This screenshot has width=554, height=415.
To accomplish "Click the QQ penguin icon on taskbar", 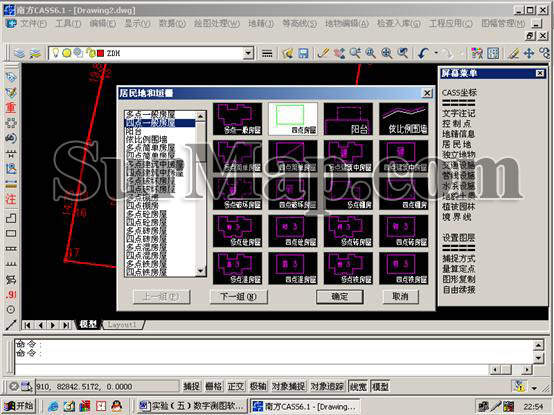I will pyautogui.click(x=116, y=406).
